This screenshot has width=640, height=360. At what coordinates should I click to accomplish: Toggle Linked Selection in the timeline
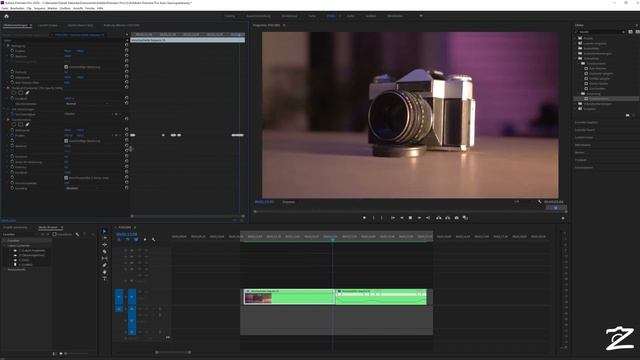coord(136,240)
